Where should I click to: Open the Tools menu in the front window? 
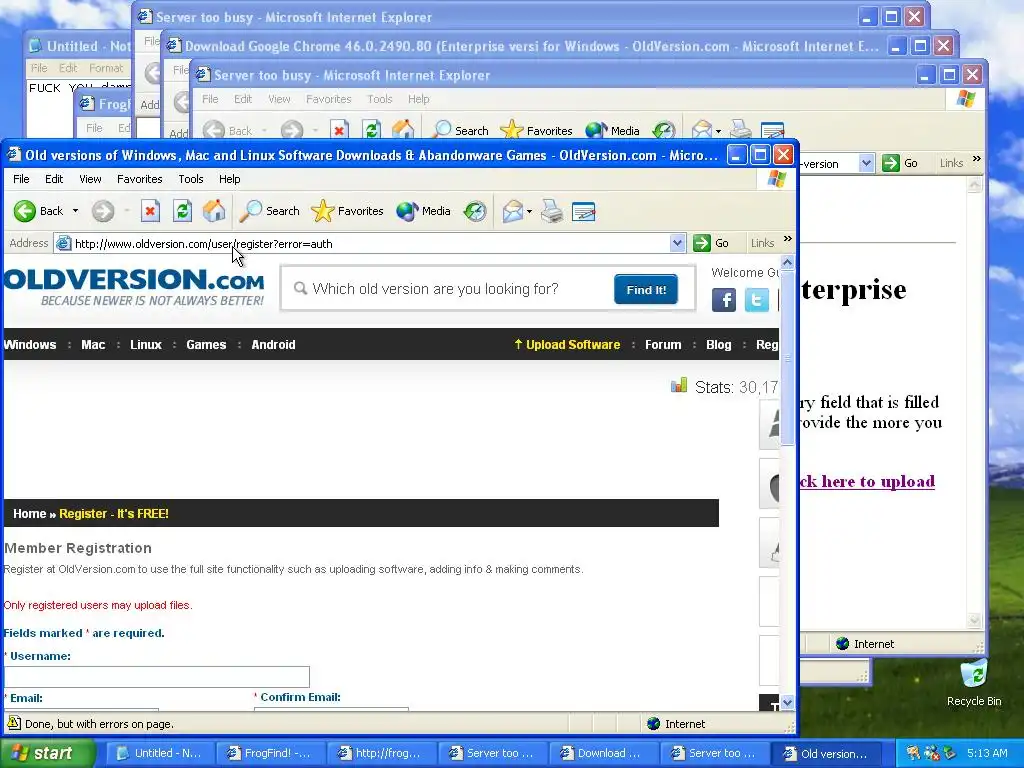click(191, 179)
